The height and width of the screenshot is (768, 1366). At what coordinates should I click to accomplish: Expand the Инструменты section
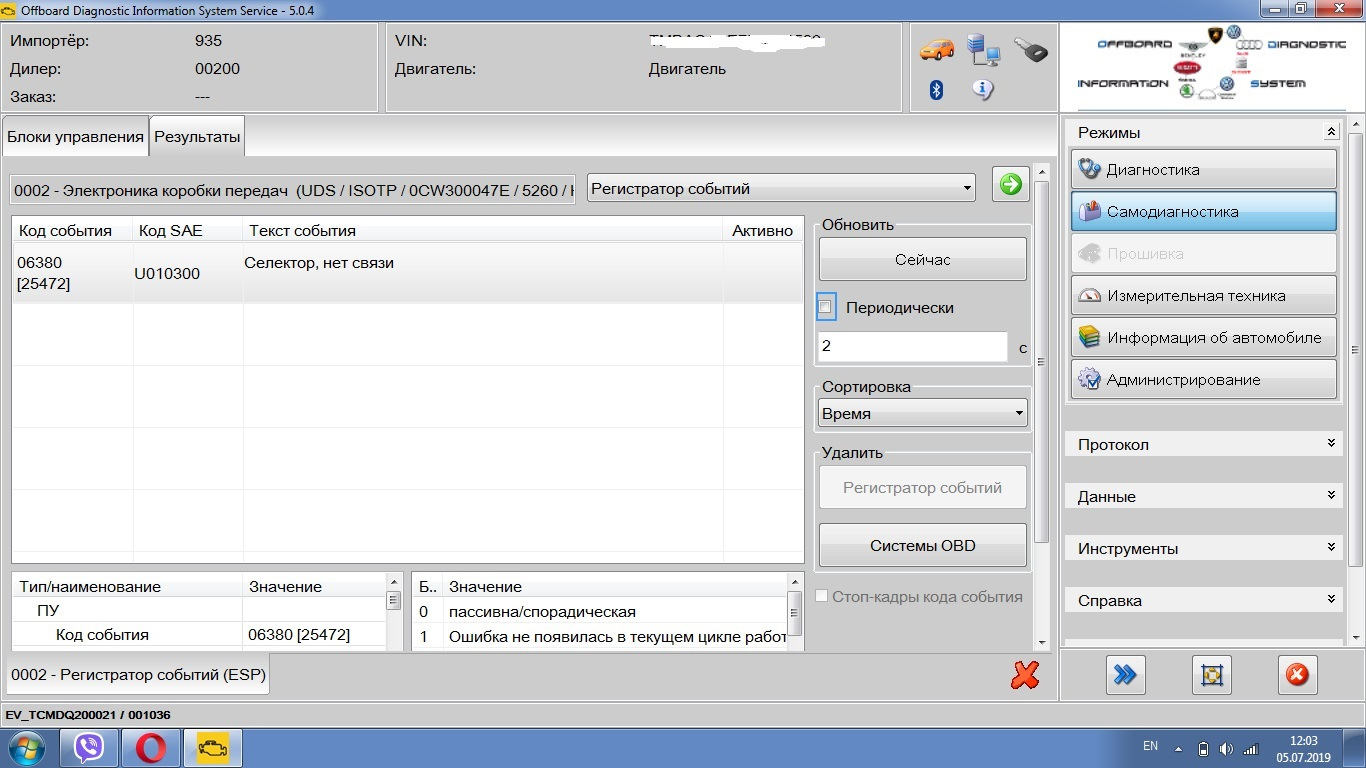tap(1207, 548)
